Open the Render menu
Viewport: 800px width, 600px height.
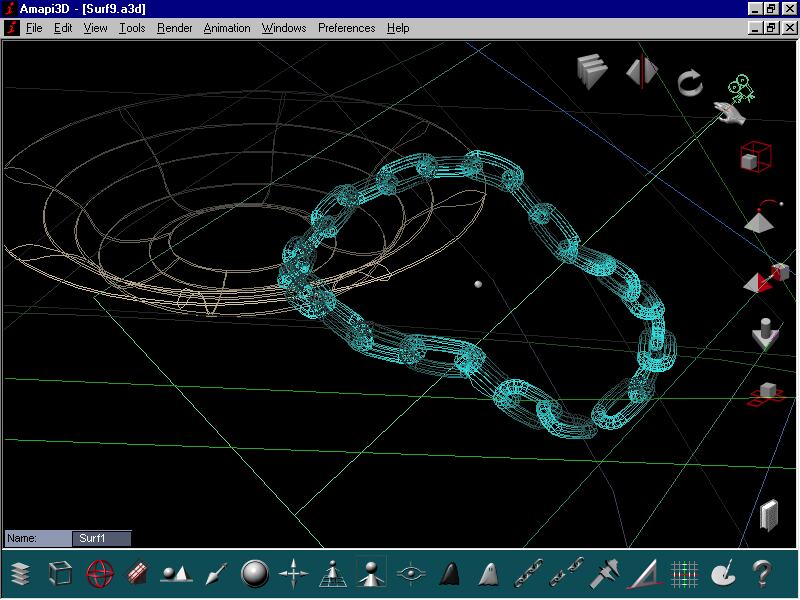pyautogui.click(x=174, y=28)
